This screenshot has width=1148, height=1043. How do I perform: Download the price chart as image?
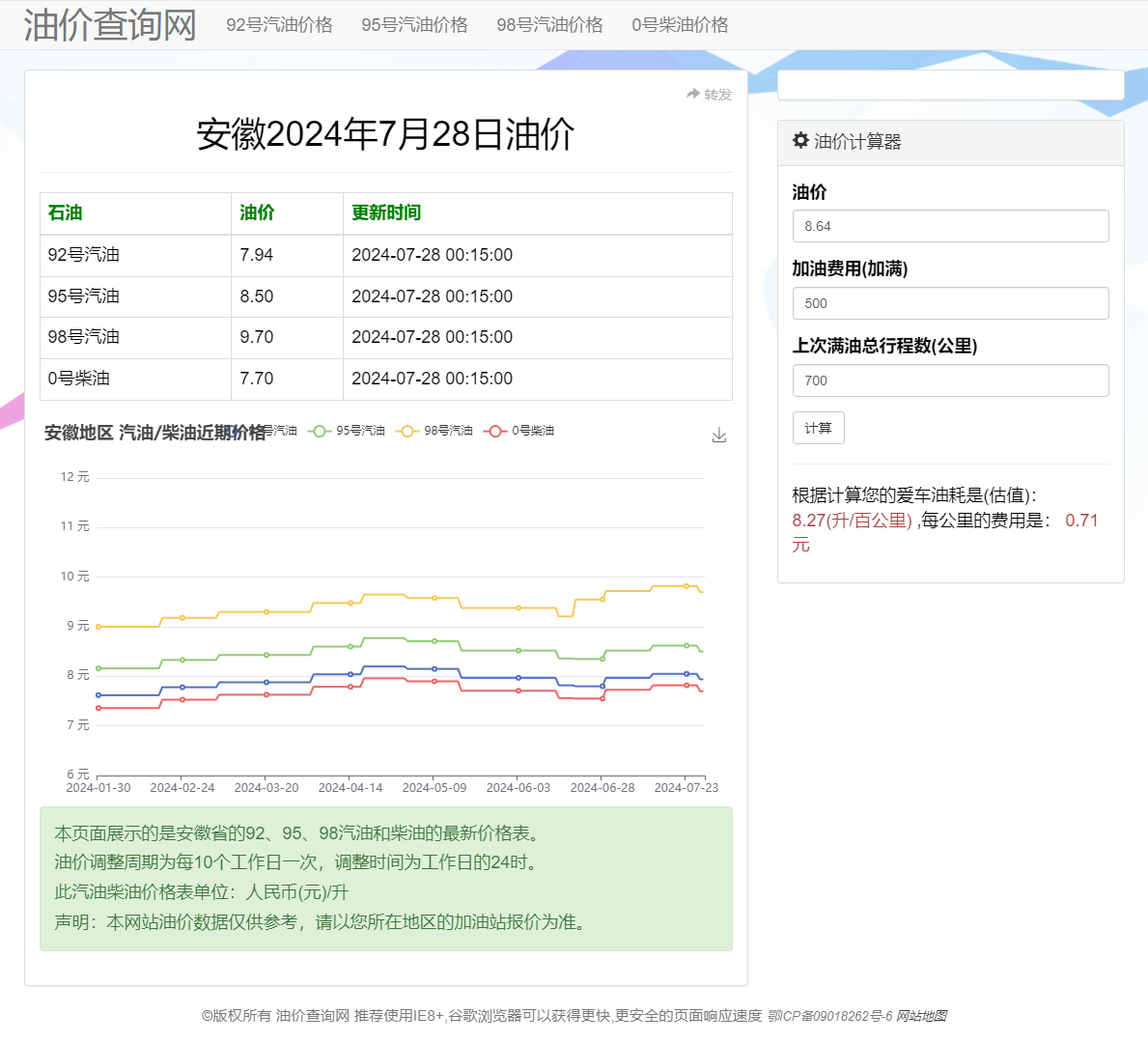(x=718, y=436)
